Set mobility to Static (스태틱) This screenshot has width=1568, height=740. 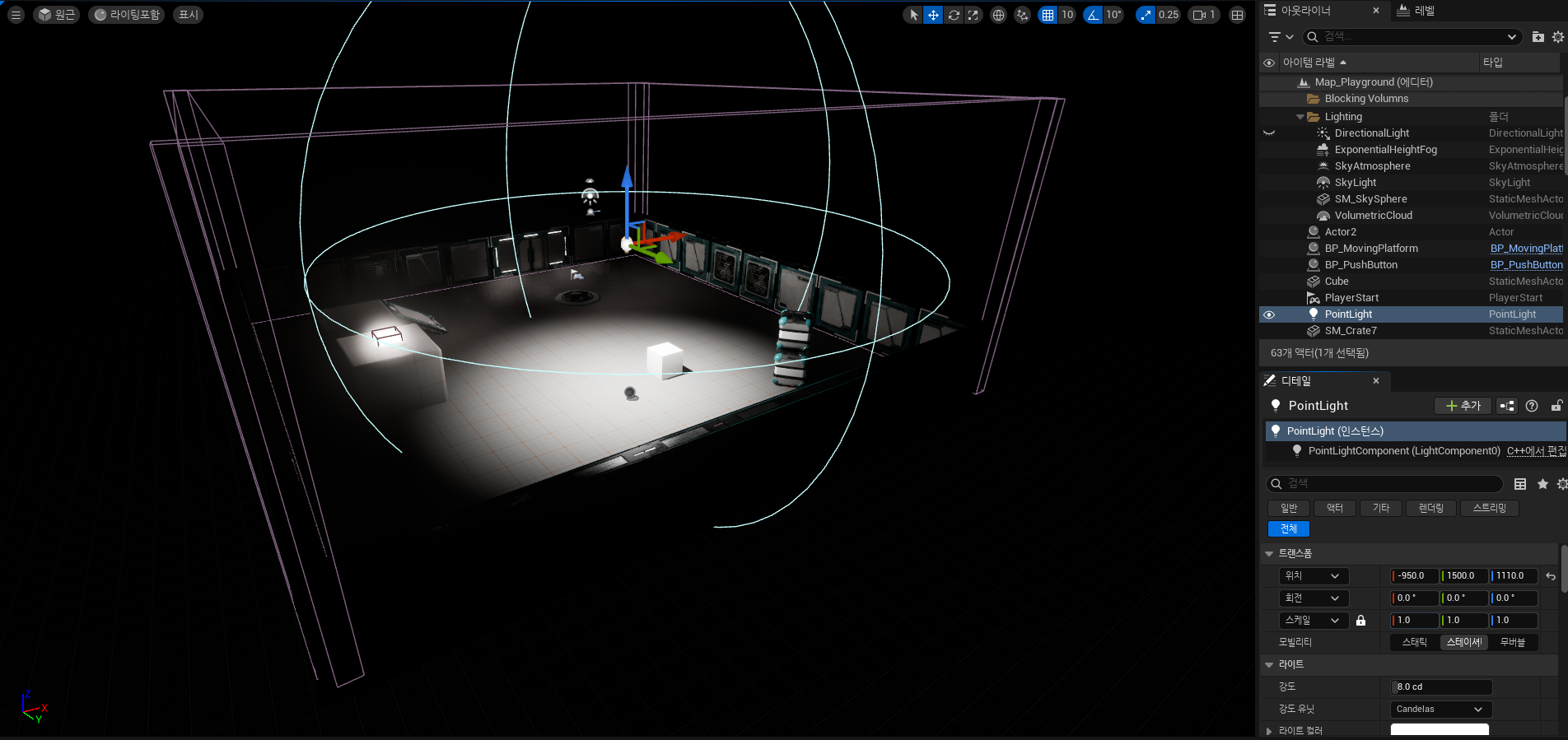1415,642
